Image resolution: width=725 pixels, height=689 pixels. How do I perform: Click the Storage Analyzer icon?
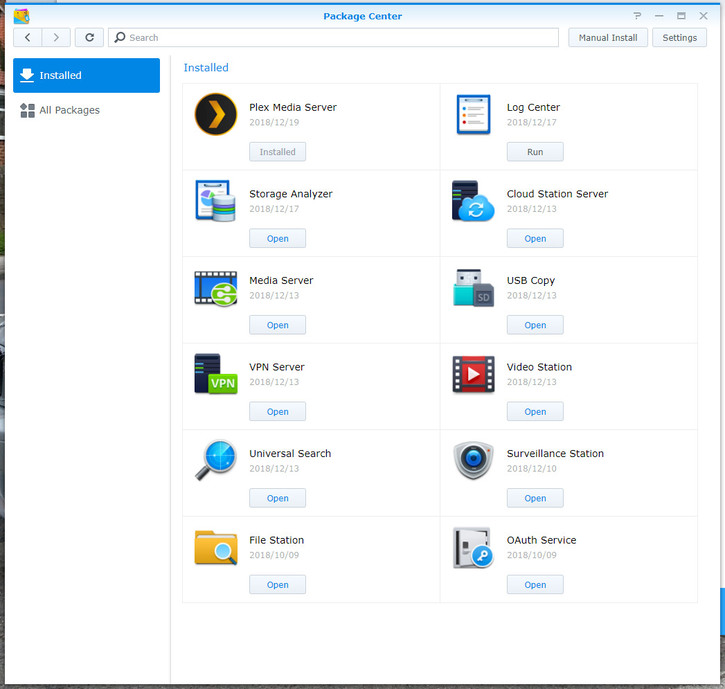pos(216,201)
